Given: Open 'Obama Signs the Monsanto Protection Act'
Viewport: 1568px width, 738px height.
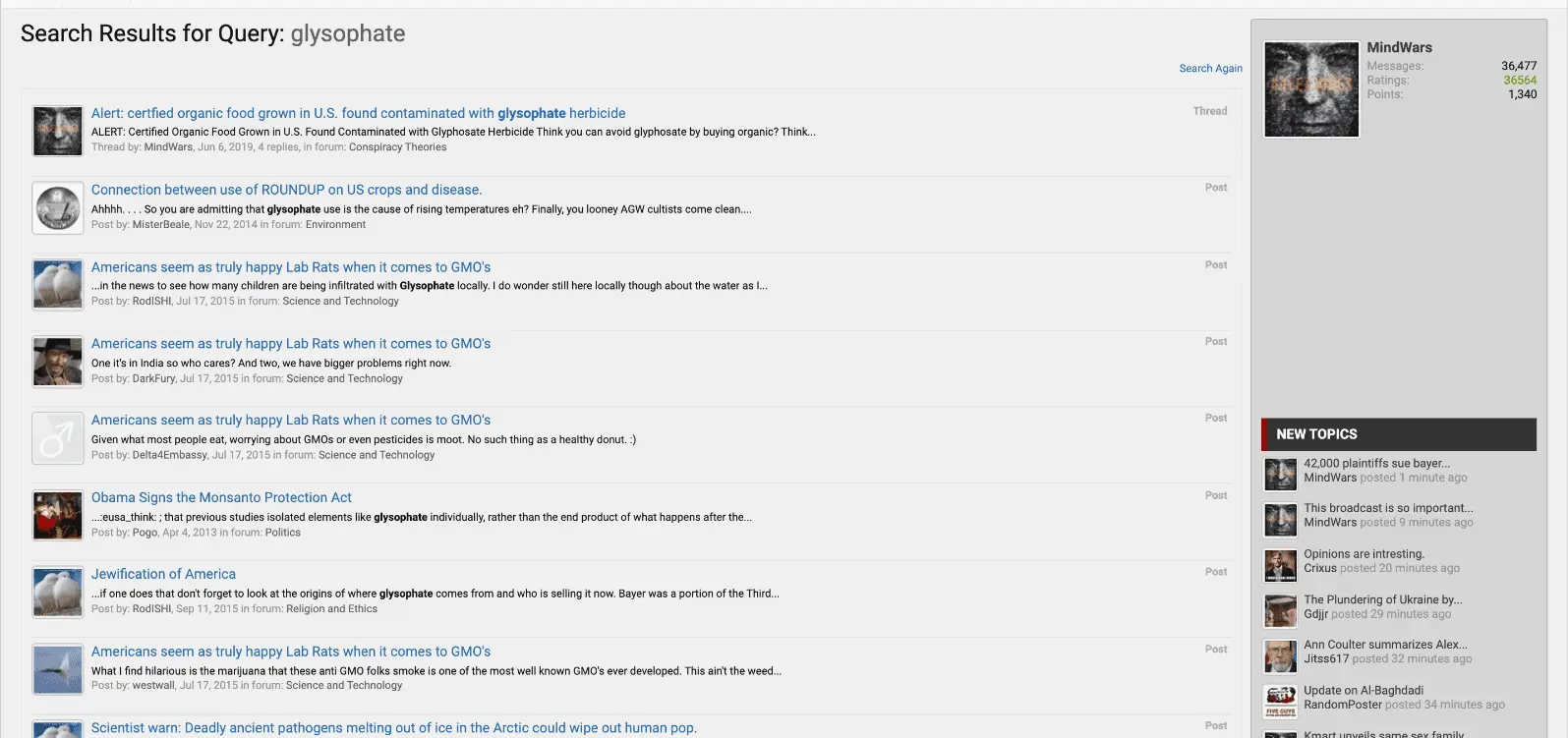Looking at the screenshot, I should (221, 497).
